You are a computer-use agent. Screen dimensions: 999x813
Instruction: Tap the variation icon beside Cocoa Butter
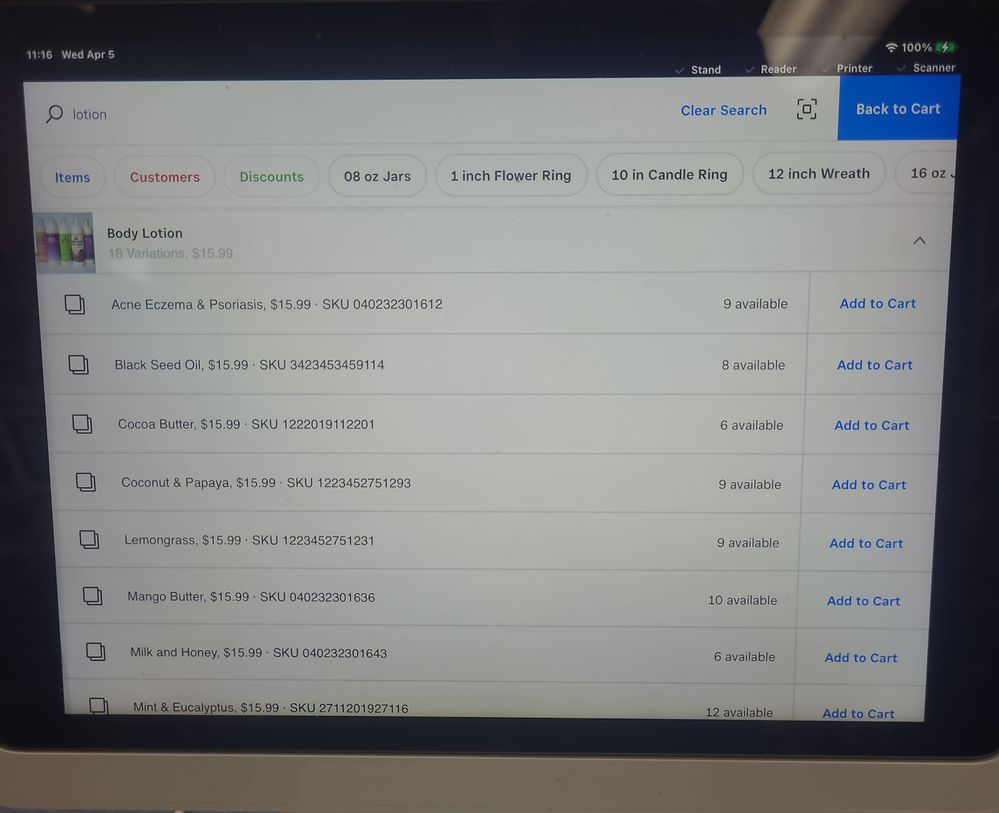82,424
